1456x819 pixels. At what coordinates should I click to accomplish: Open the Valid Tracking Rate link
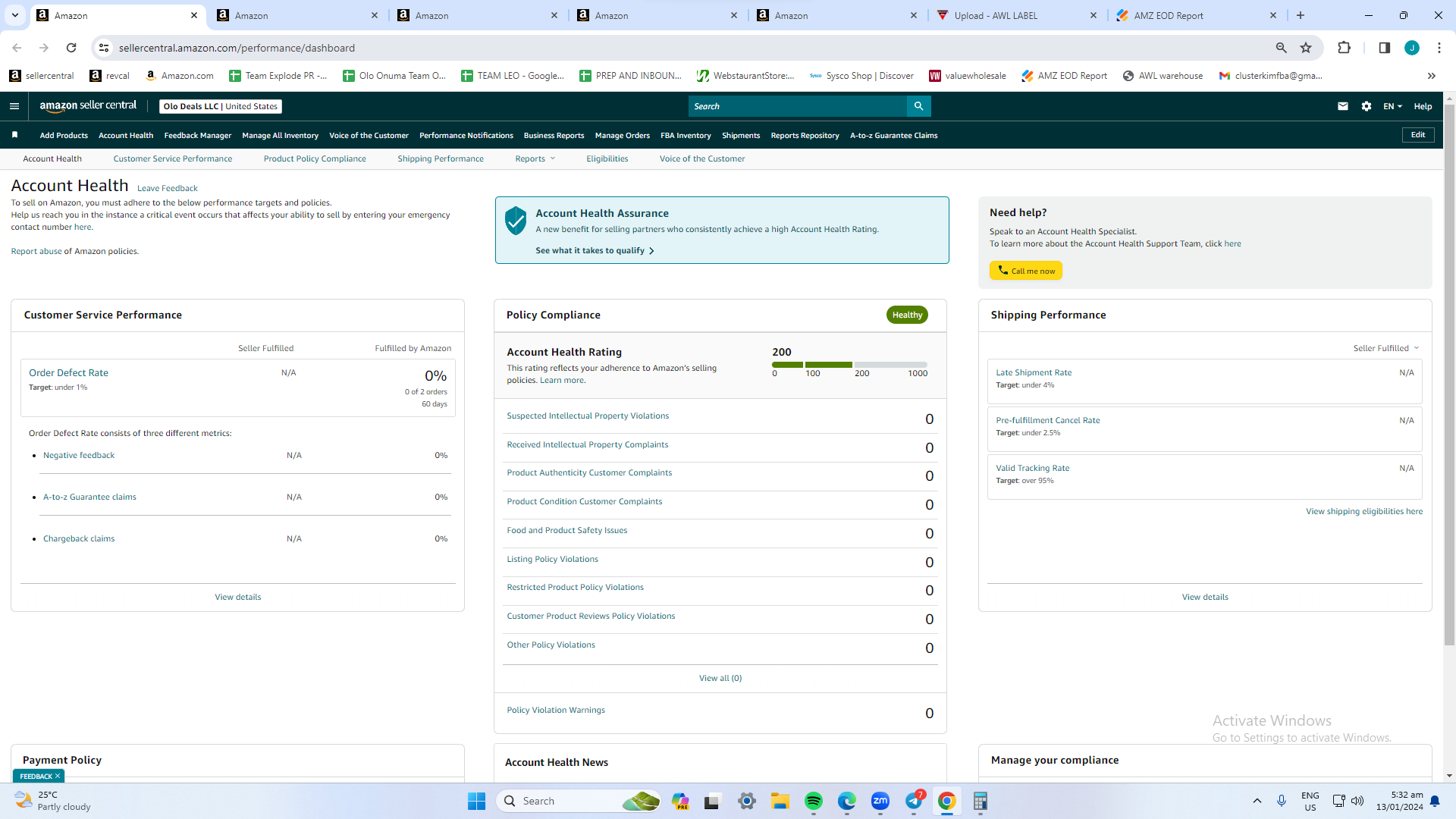click(x=1032, y=468)
